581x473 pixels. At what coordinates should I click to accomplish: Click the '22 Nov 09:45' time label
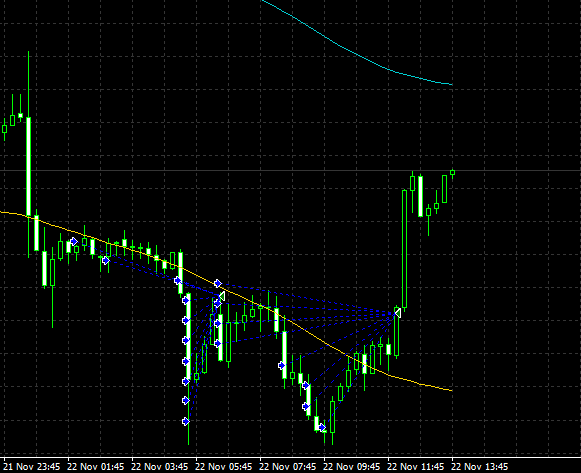tap(352, 466)
